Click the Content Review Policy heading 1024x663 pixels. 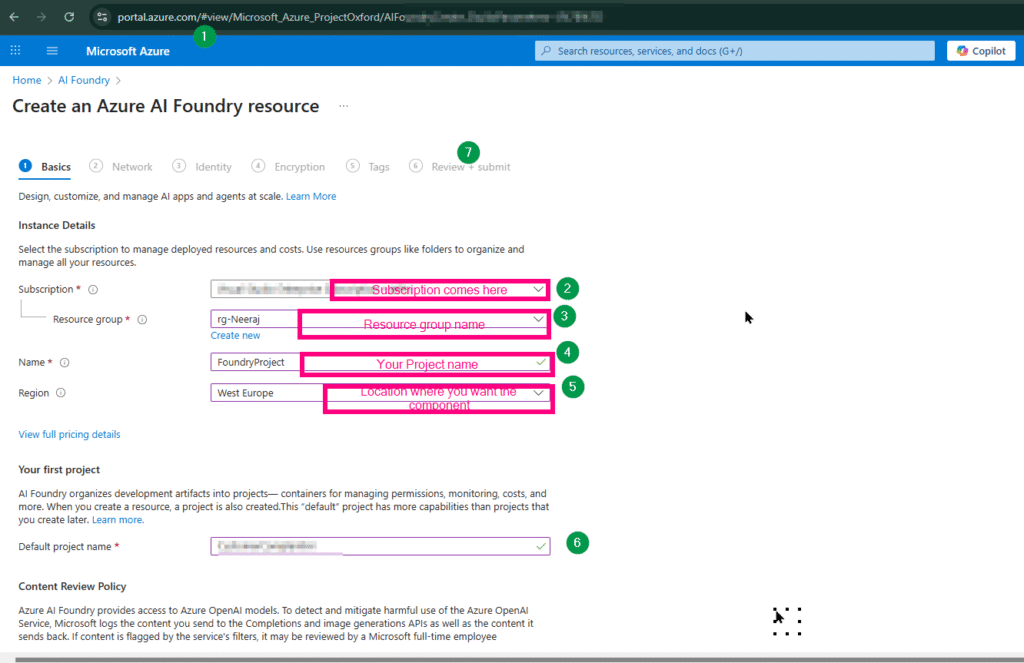72,587
